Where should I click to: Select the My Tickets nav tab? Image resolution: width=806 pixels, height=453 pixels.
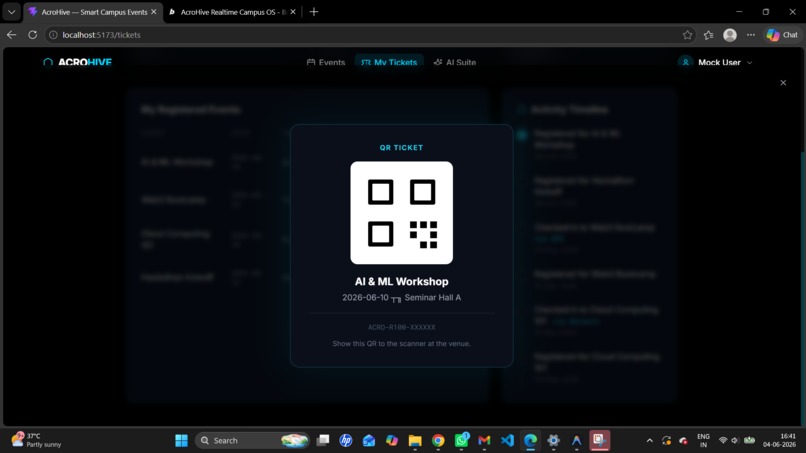click(x=389, y=62)
